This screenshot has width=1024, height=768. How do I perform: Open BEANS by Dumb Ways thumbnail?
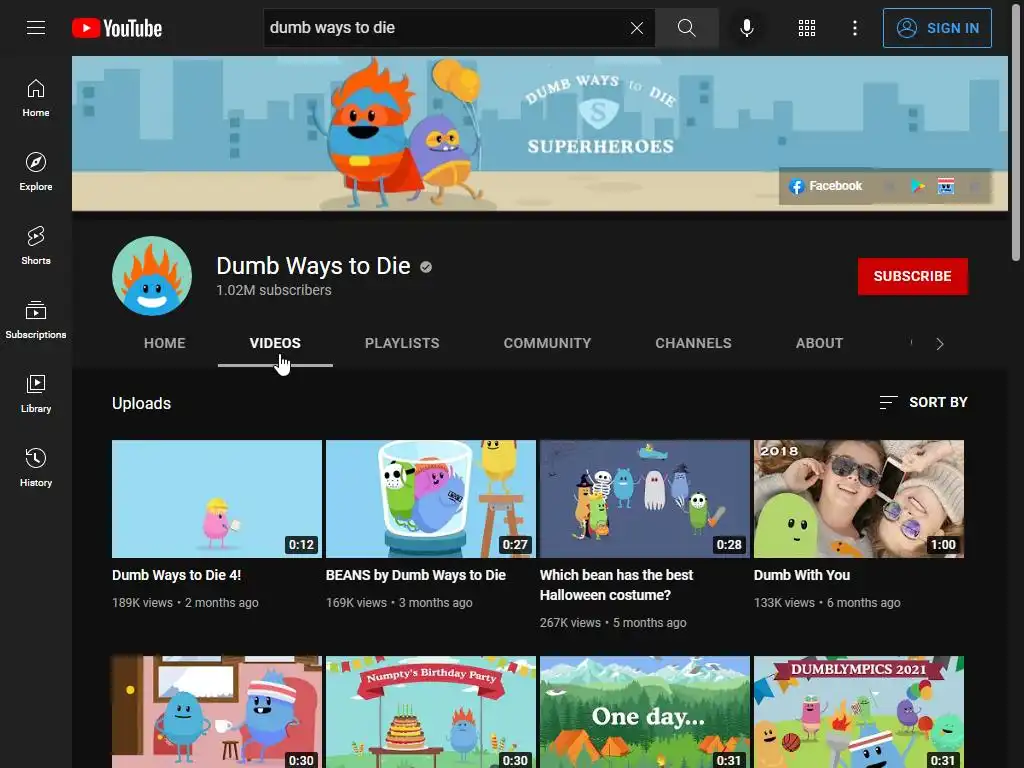(431, 499)
